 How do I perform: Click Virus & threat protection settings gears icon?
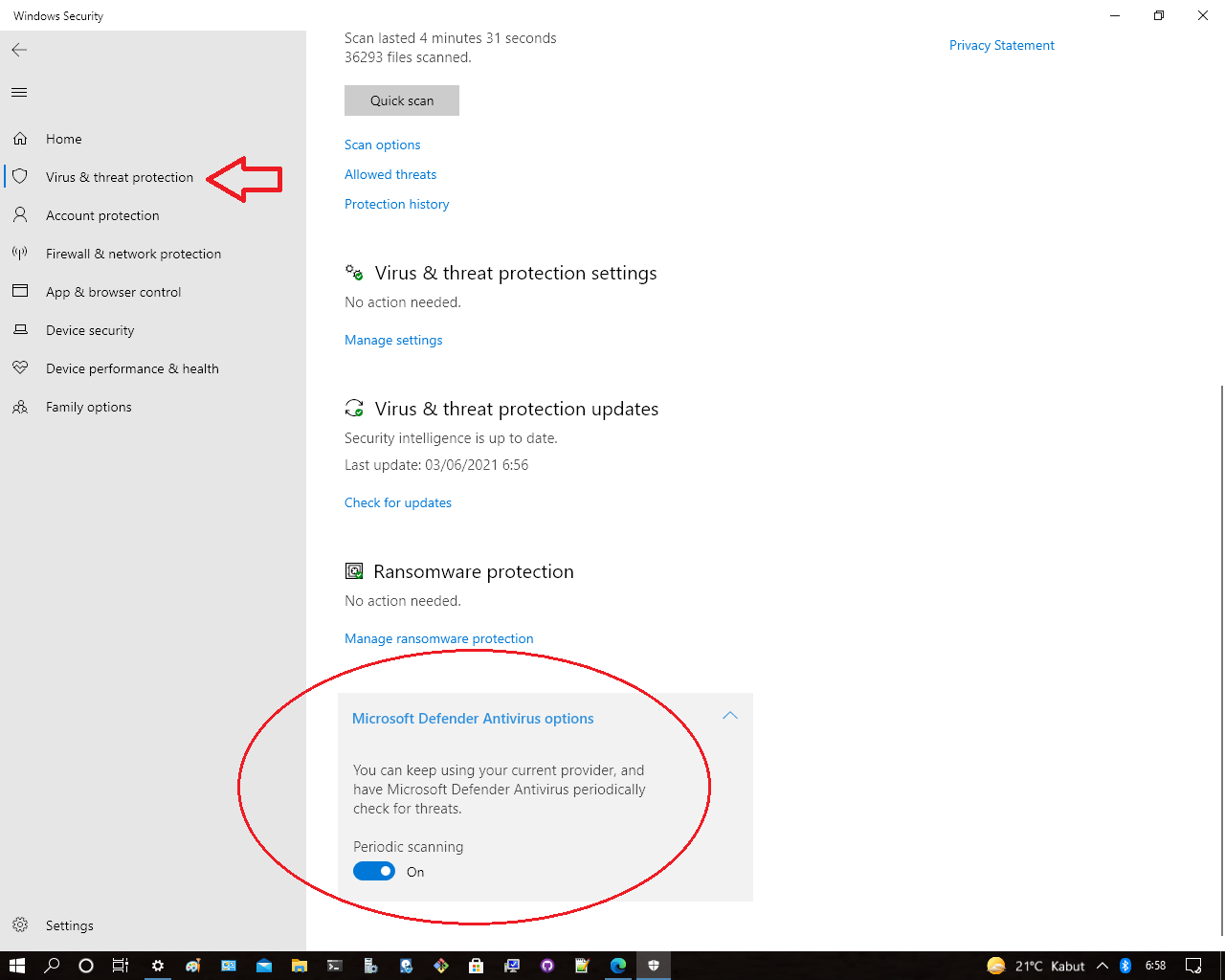tap(354, 273)
